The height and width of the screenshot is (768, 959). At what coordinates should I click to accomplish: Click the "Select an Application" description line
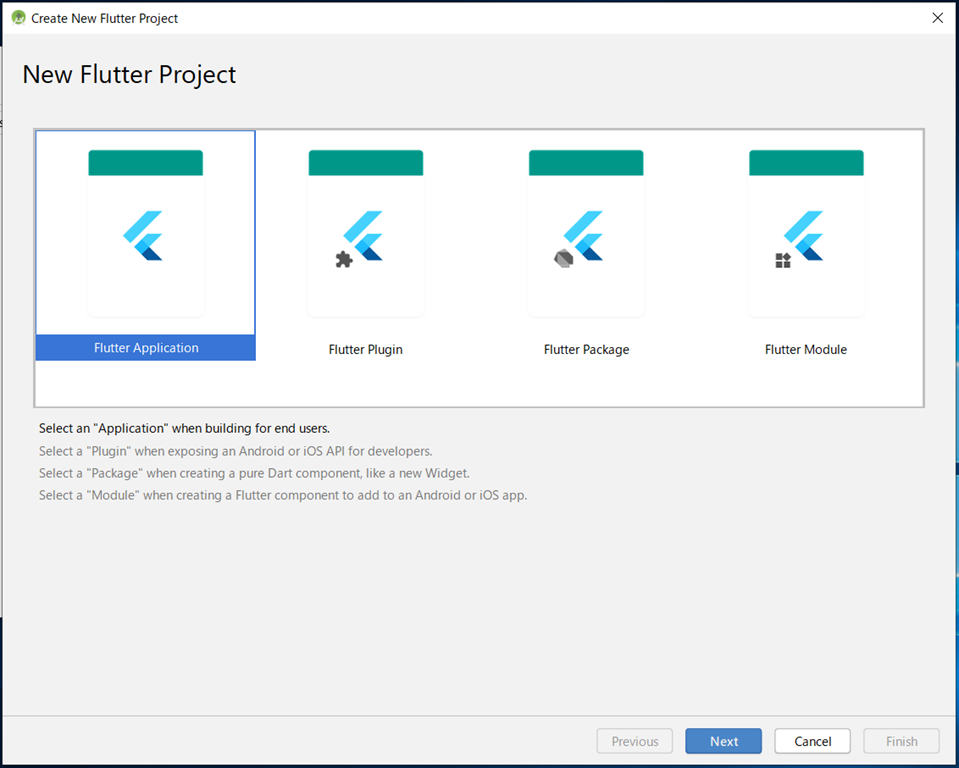click(184, 428)
